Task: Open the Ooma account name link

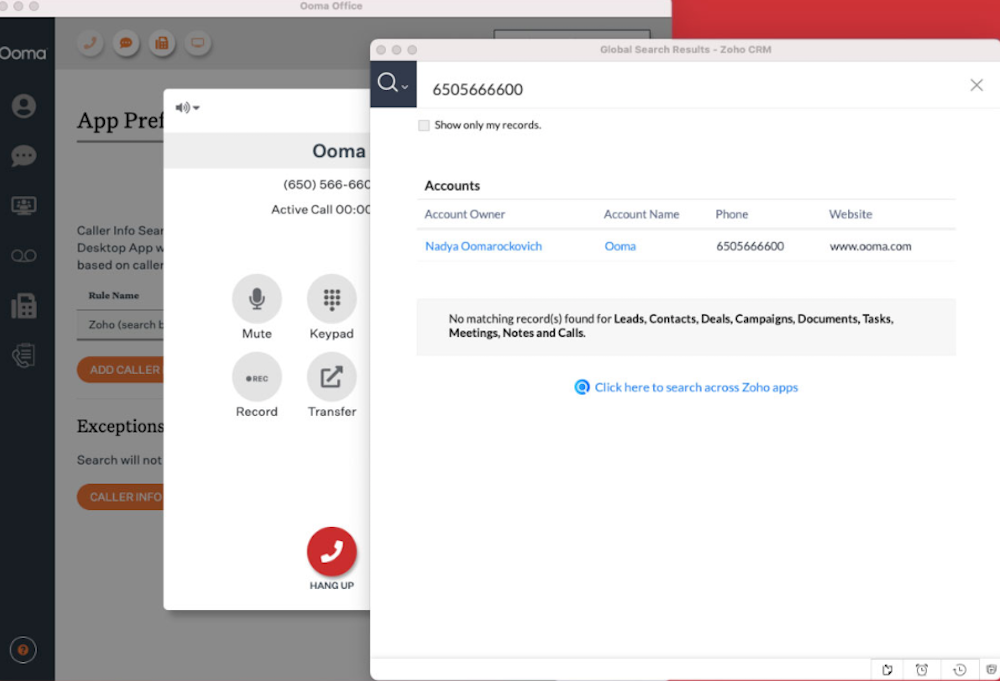Action: coord(620,246)
